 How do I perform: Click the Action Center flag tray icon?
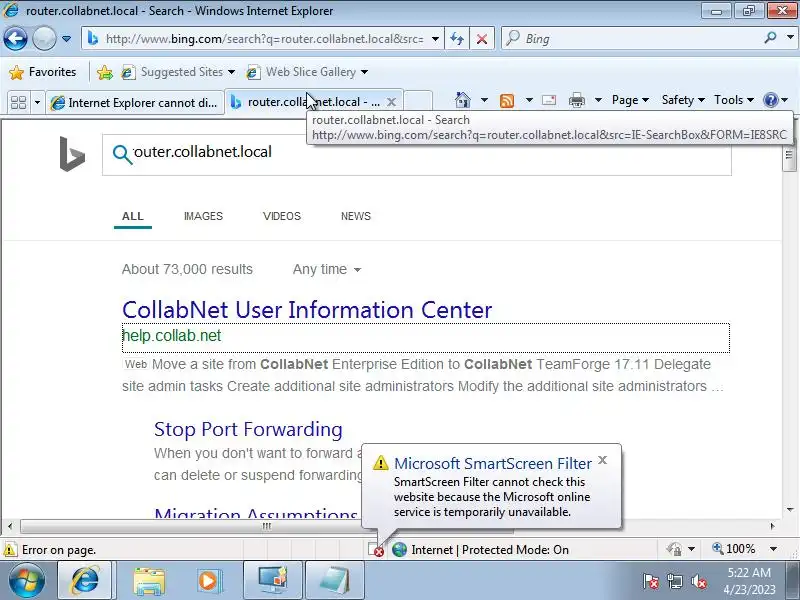click(x=651, y=581)
